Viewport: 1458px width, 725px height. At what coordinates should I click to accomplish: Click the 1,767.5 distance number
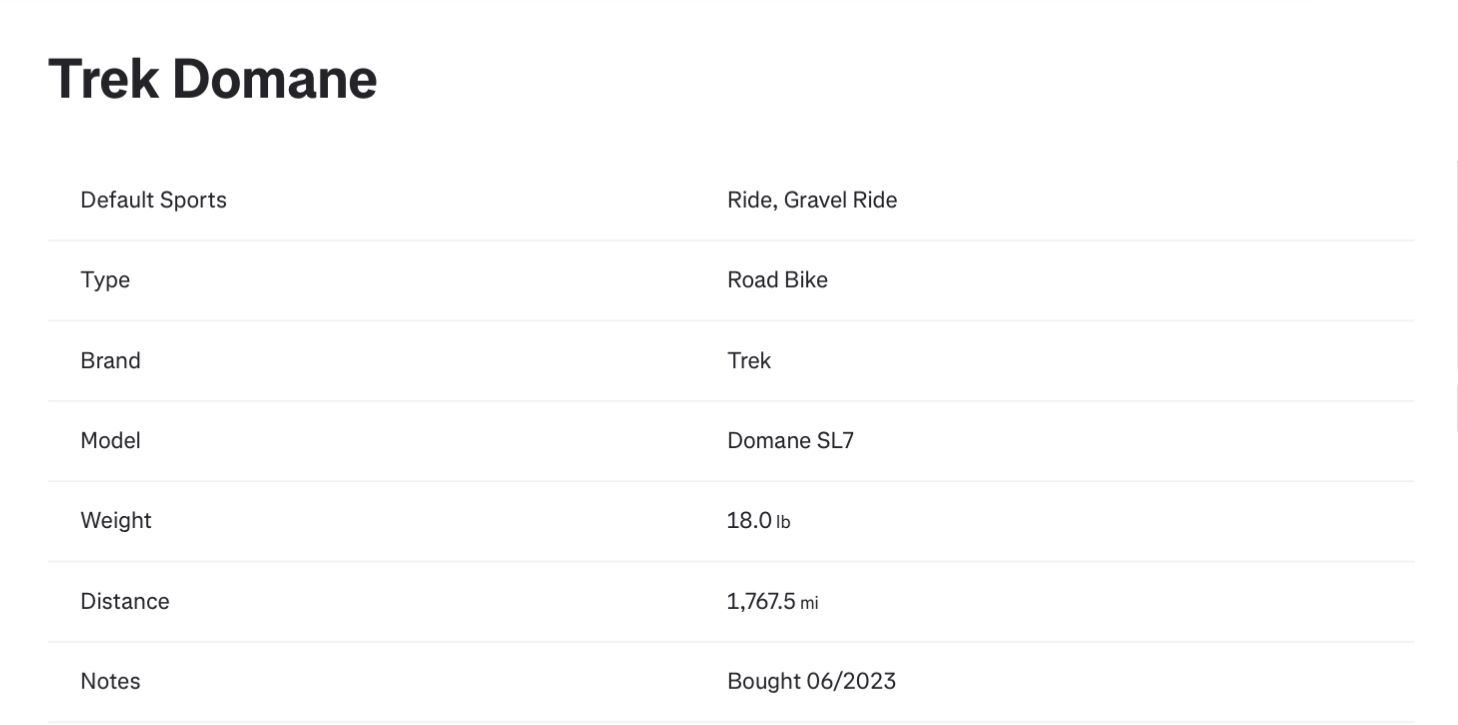[761, 601]
